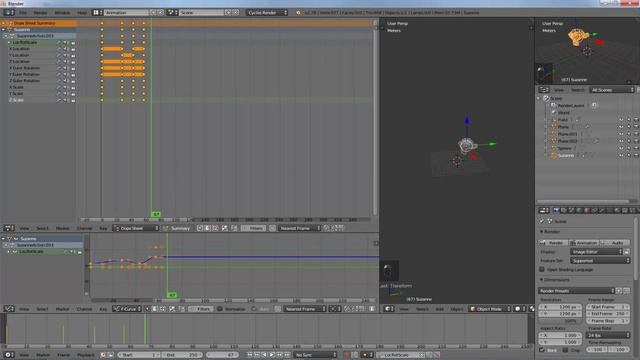Collapse the Dope Sheet Summary channel row
Image resolution: width=640 pixels, height=360 pixels.
coord(4,23)
